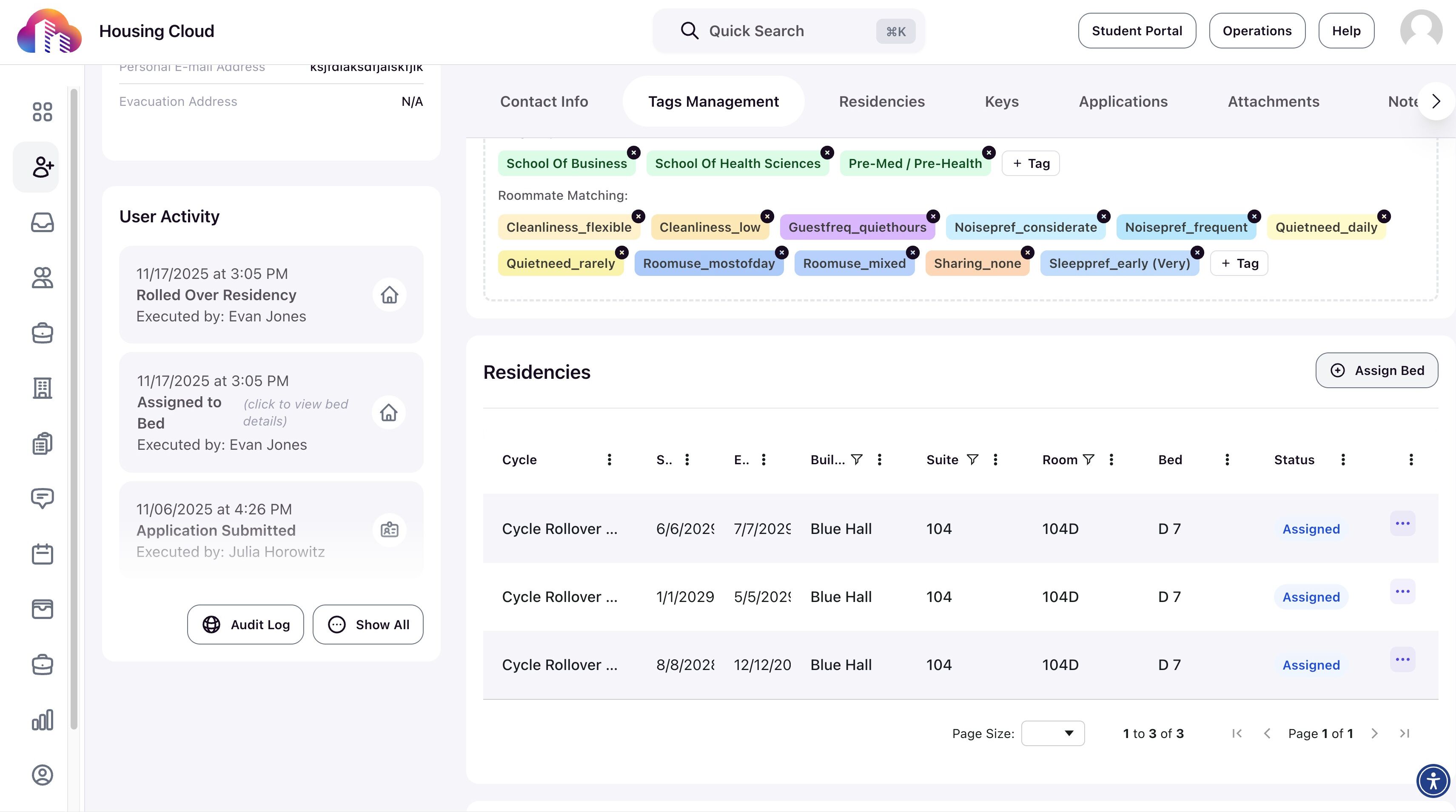Click the Quick Search field

pyautogui.click(x=788, y=31)
